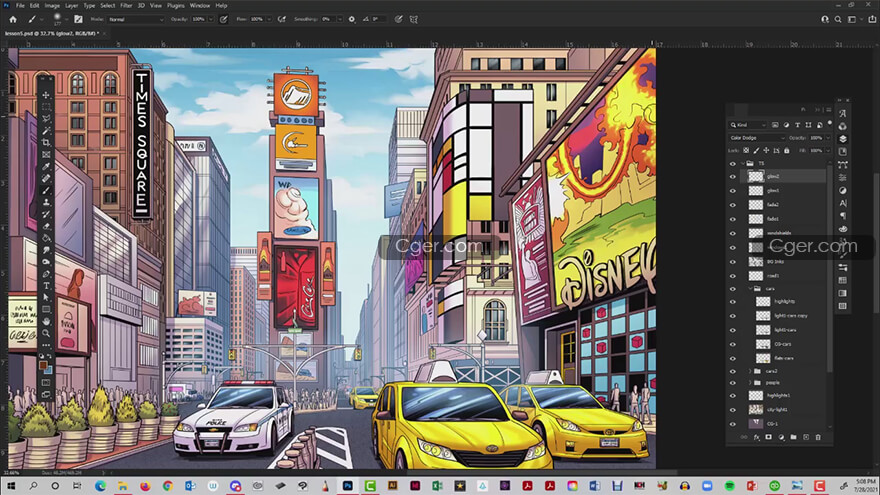Select the Type tool
The image size is (880, 495).
[x=46, y=286]
